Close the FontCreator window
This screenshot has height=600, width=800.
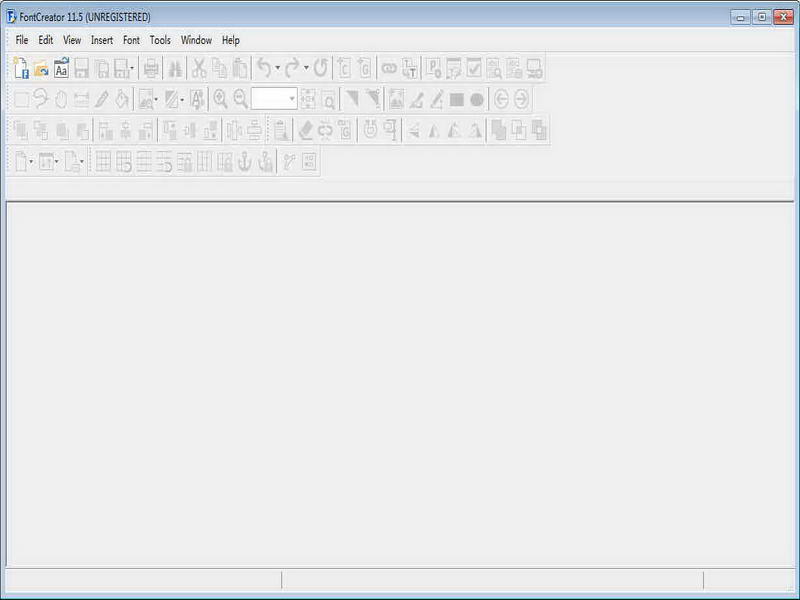point(783,17)
